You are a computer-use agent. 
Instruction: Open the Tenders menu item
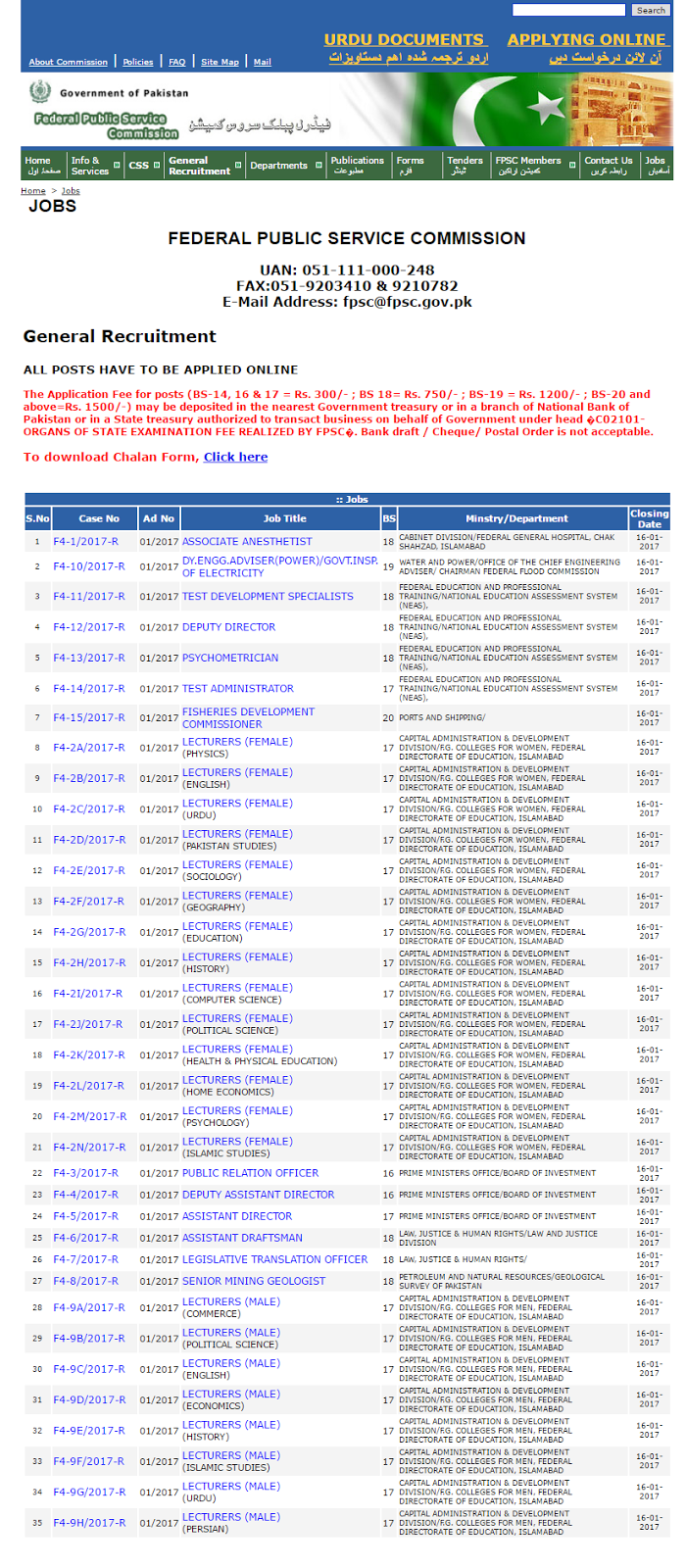pyautogui.click(x=465, y=165)
